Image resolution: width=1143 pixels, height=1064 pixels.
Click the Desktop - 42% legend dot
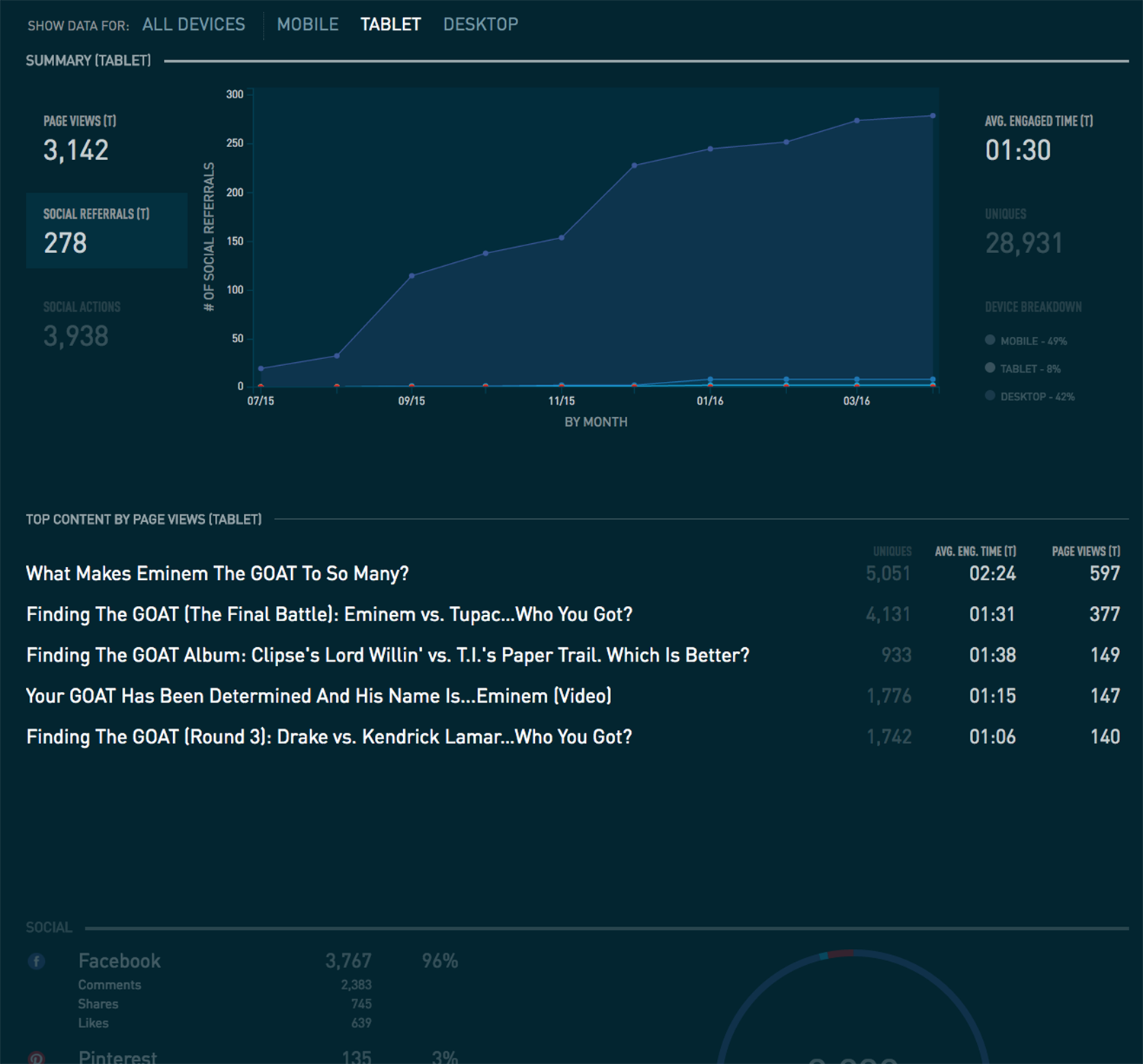point(990,396)
